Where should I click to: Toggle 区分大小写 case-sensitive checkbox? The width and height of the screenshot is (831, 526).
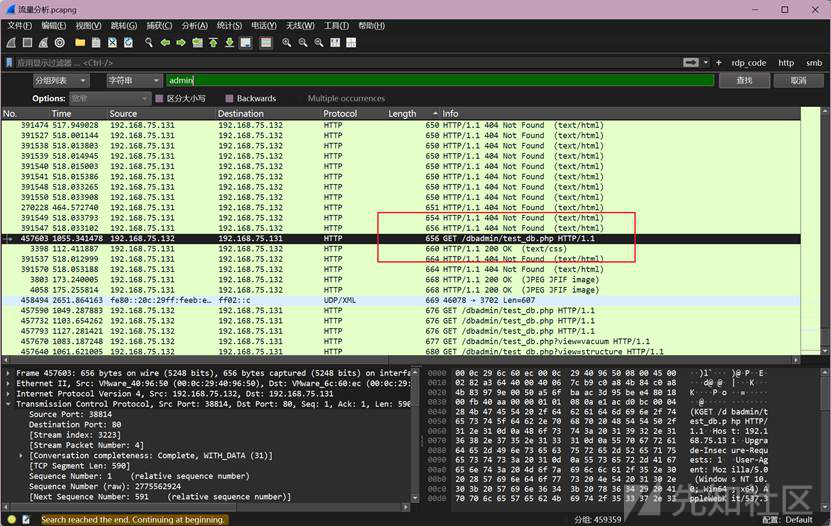click(159, 99)
